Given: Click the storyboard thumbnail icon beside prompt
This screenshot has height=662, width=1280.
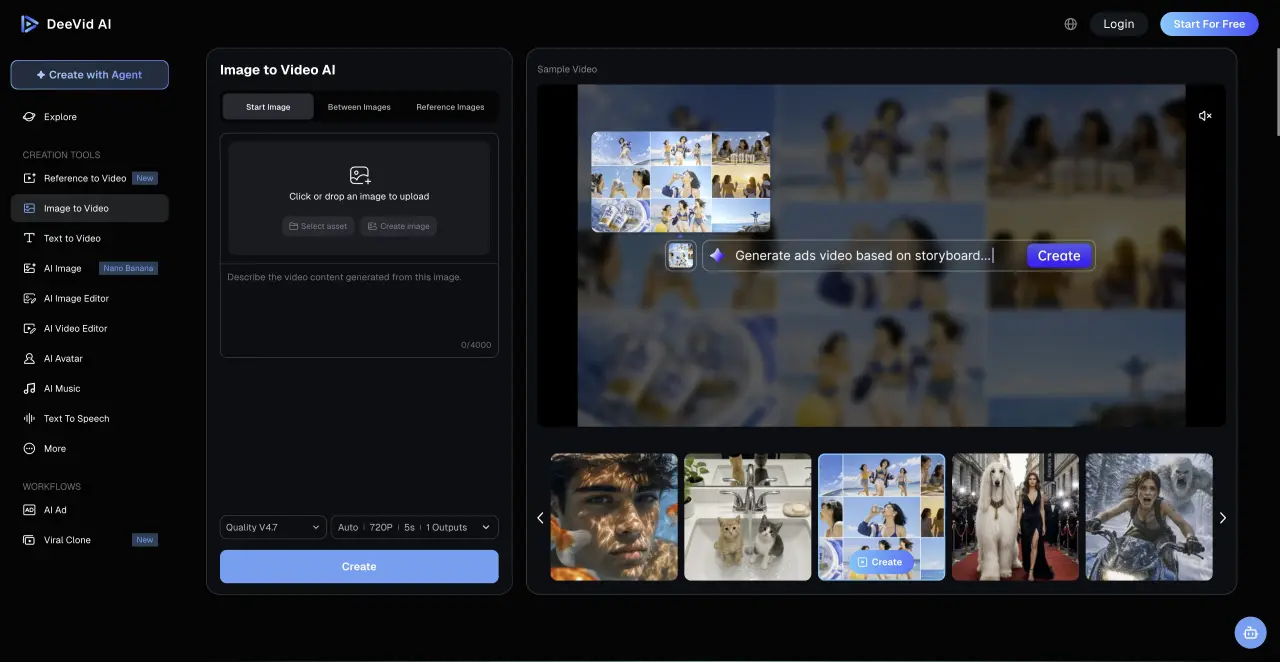Looking at the screenshot, I should [x=681, y=255].
